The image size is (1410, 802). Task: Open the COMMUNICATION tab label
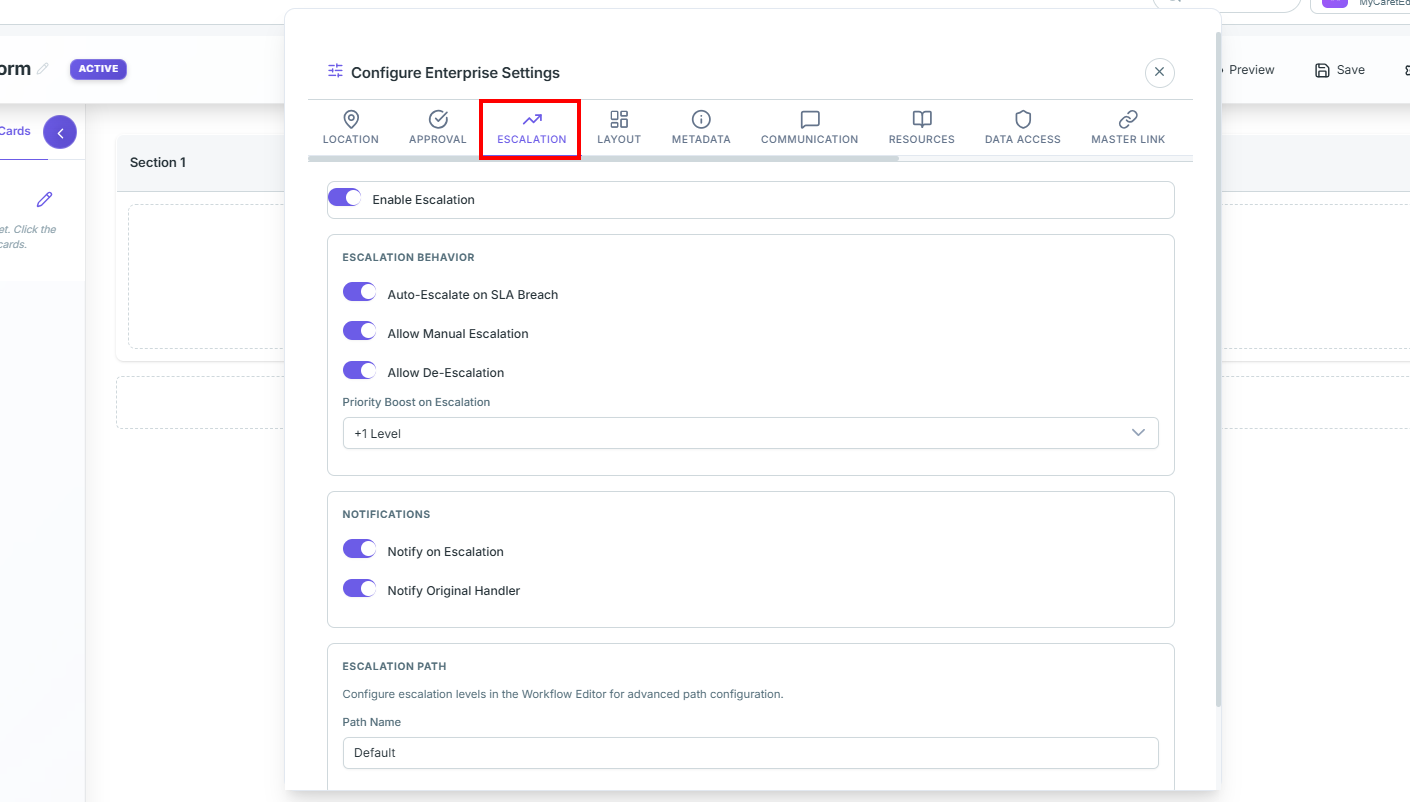[810, 139]
